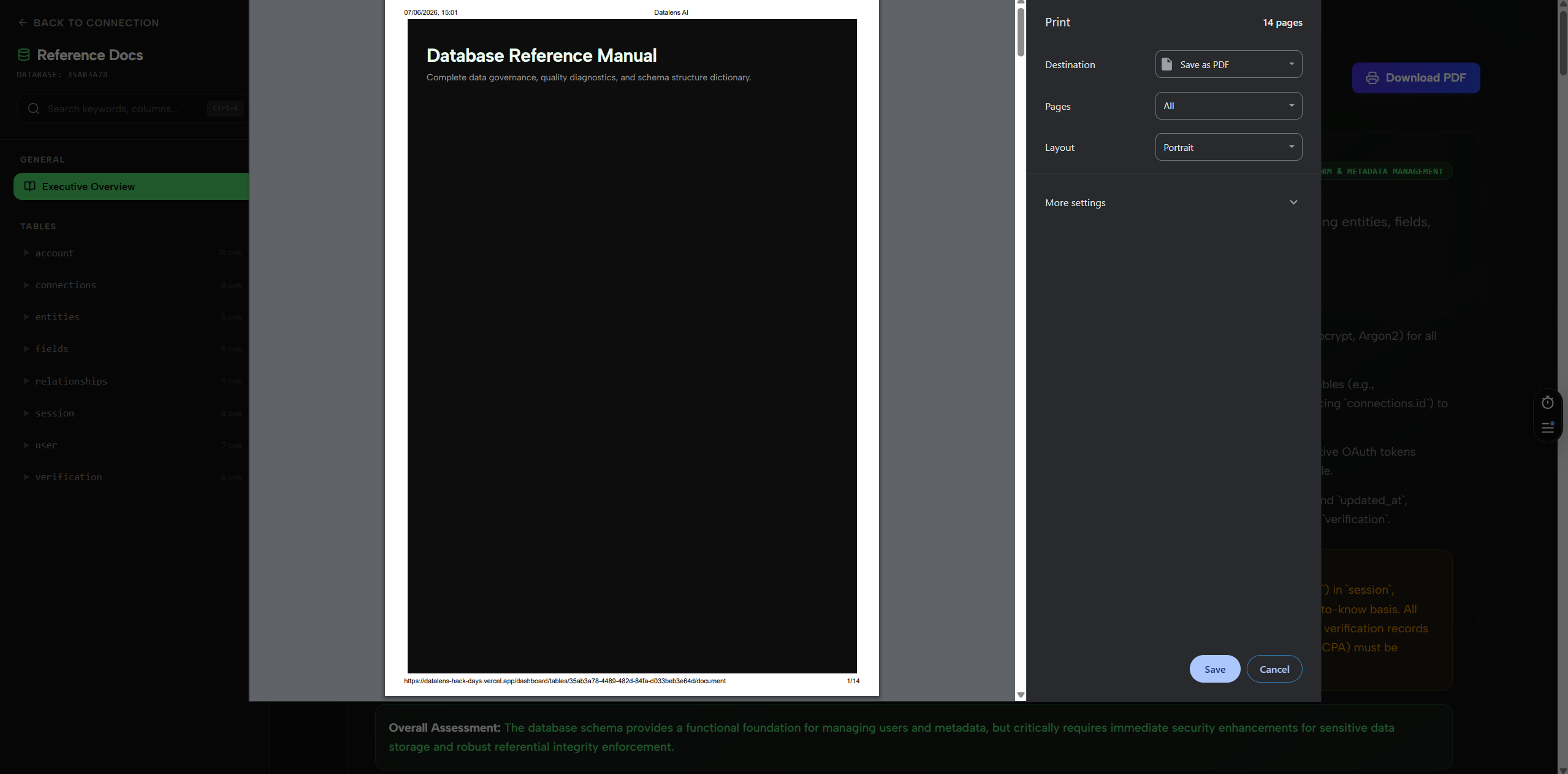Click the Download PDF button

[x=1415, y=78]
